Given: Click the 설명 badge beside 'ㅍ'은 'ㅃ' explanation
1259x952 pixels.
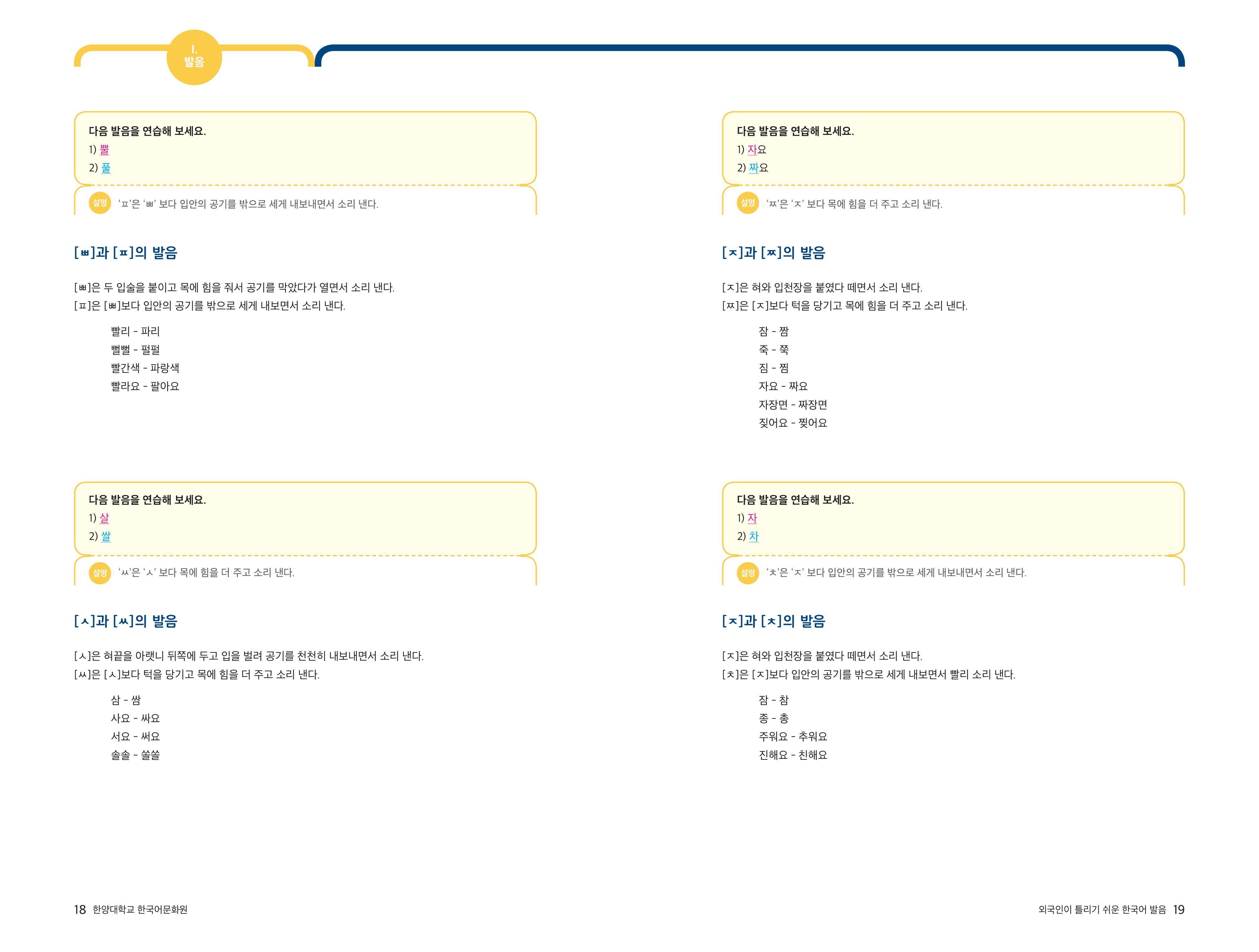Looking at the screenshot, I should tap(100, 203).
